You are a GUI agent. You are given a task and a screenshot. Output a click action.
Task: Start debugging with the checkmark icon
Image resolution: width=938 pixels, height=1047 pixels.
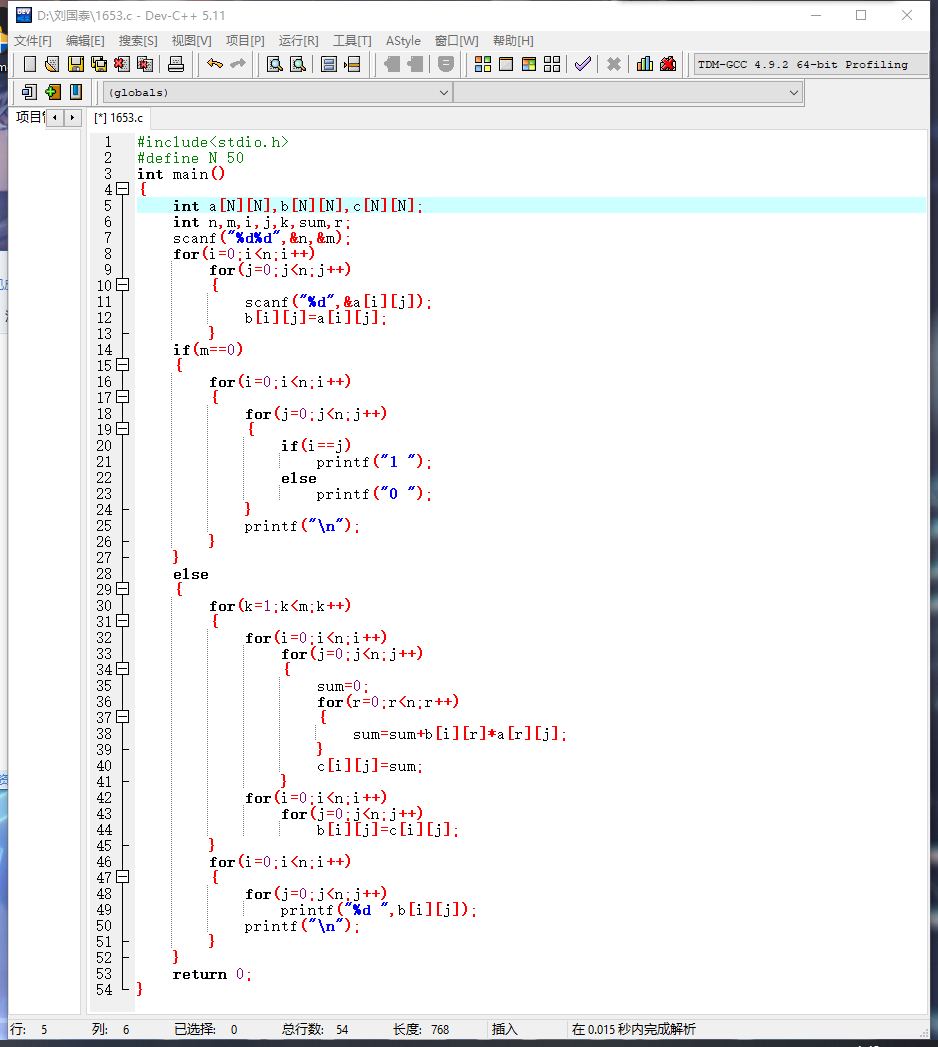tap(583, 64)
